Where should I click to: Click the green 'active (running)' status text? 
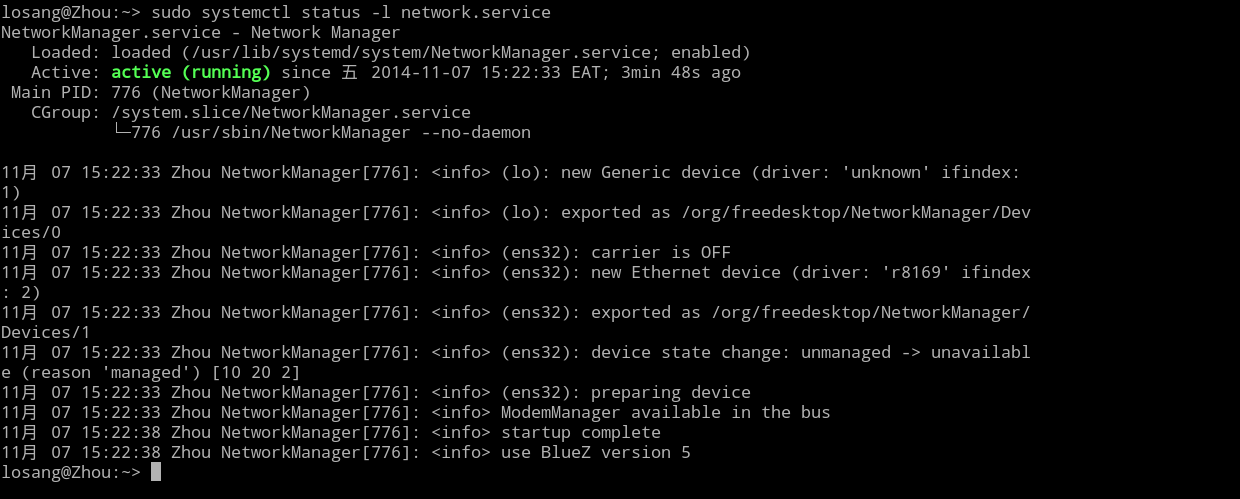pos(191,72)
